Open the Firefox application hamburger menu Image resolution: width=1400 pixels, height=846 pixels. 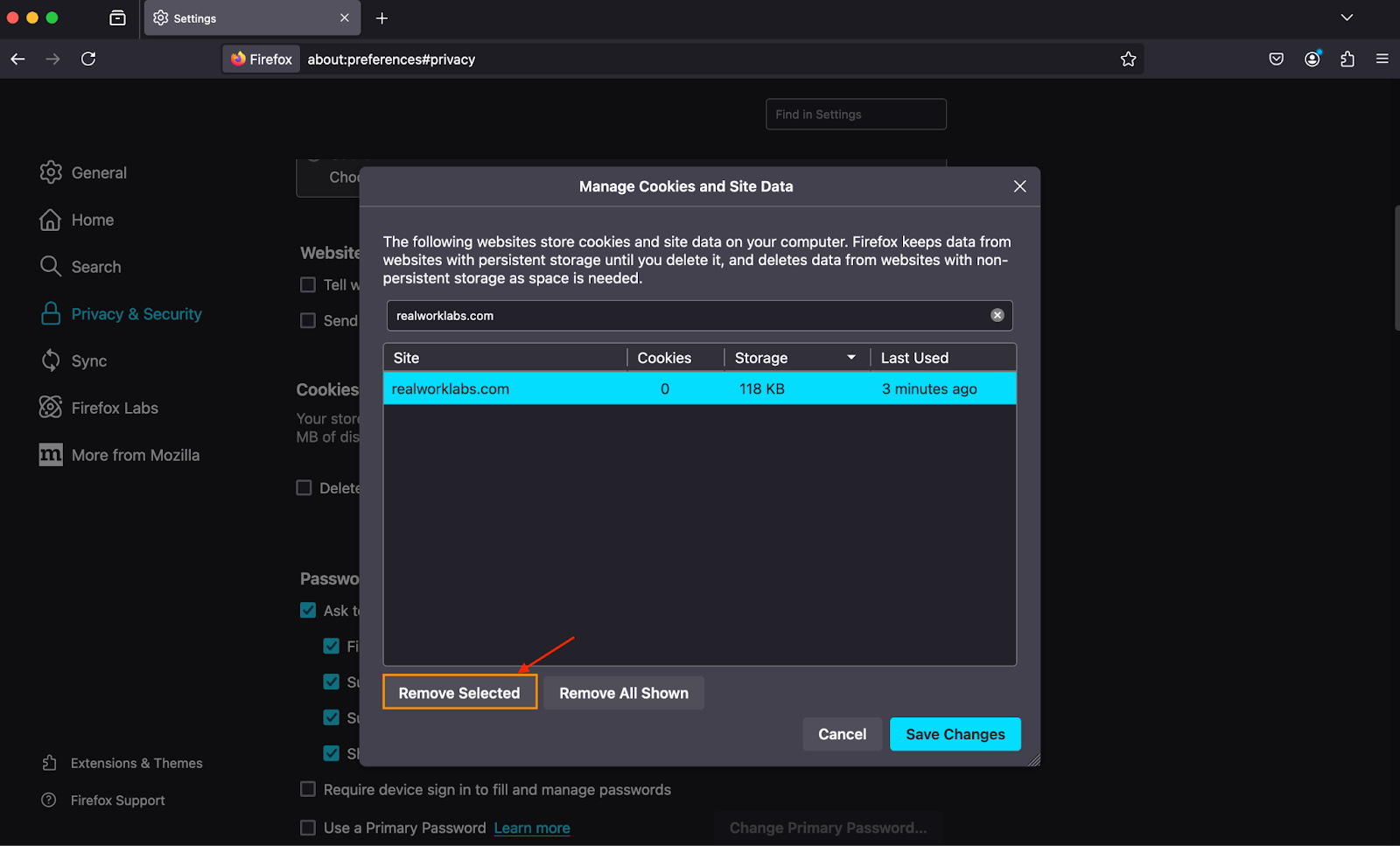point(1382,59)
